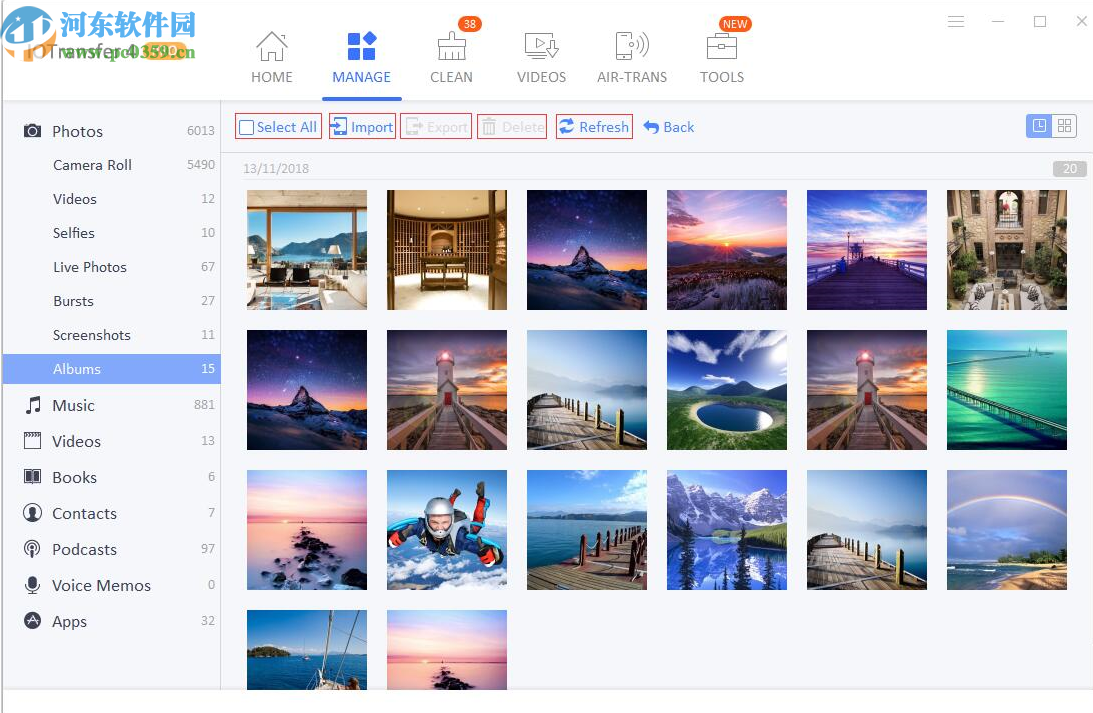1093x713 pixels.
Task: Click the Voice Memos microphone icon
Action: click(x=33, y=585)
